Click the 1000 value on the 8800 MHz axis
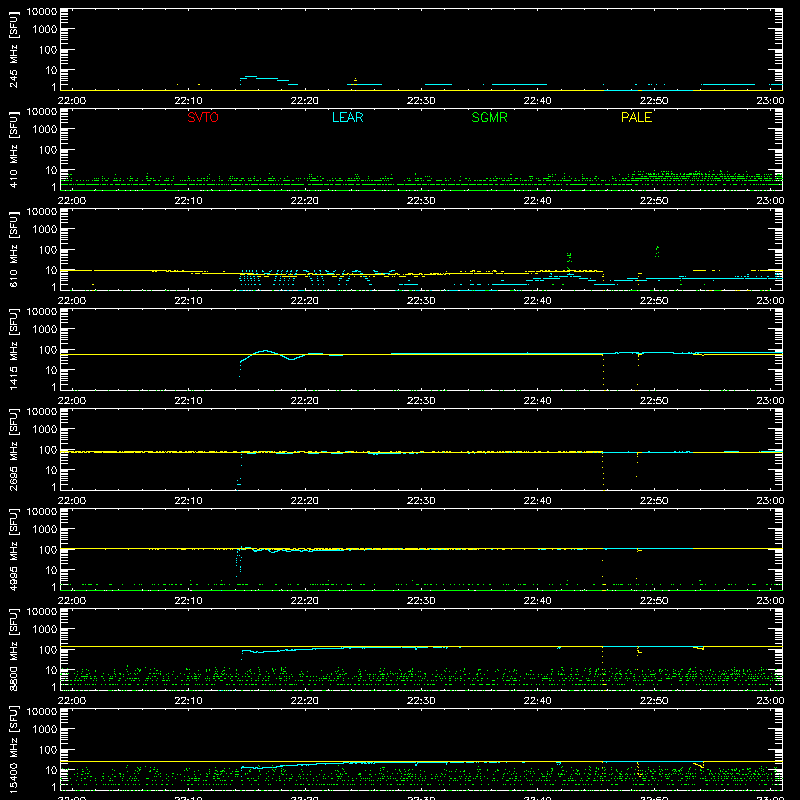The width and height of the screenshot is (800, 800). click(45, 630)
